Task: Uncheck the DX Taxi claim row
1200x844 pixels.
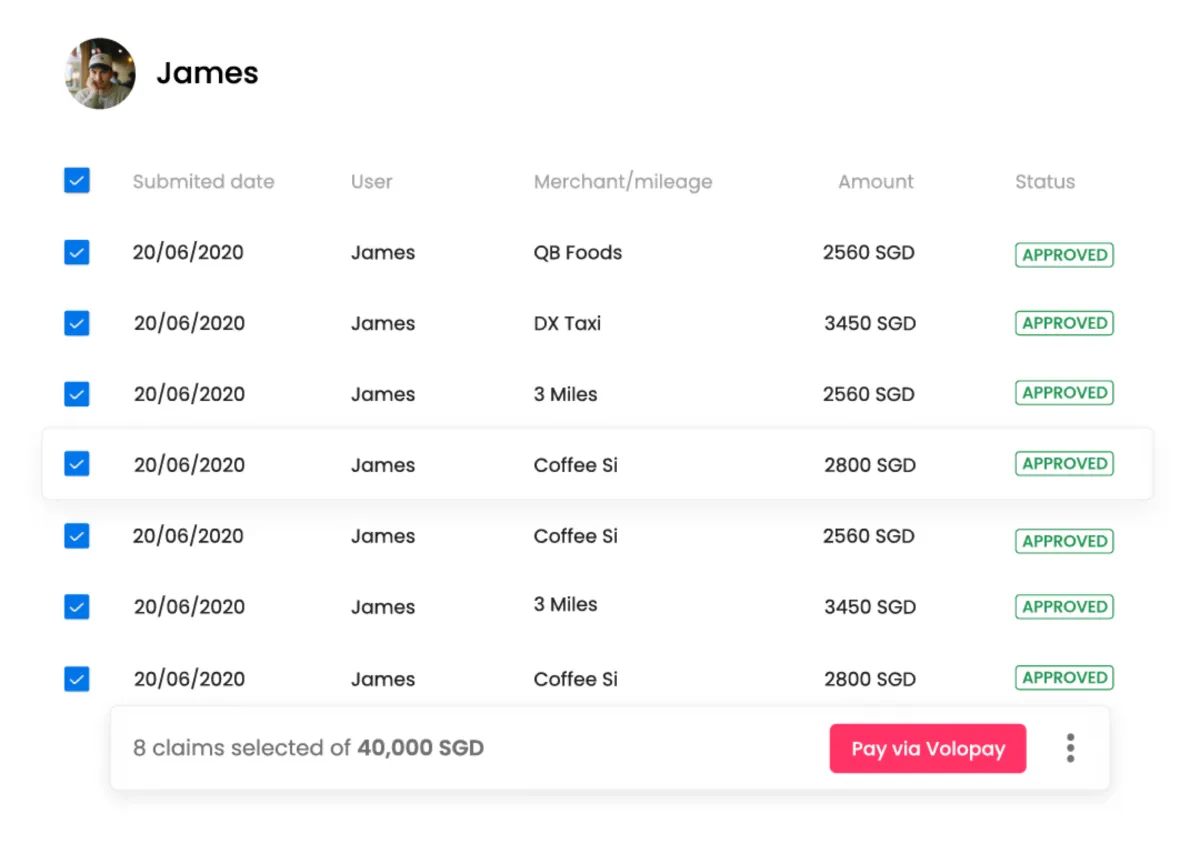Action: click(x=77, y=323)
